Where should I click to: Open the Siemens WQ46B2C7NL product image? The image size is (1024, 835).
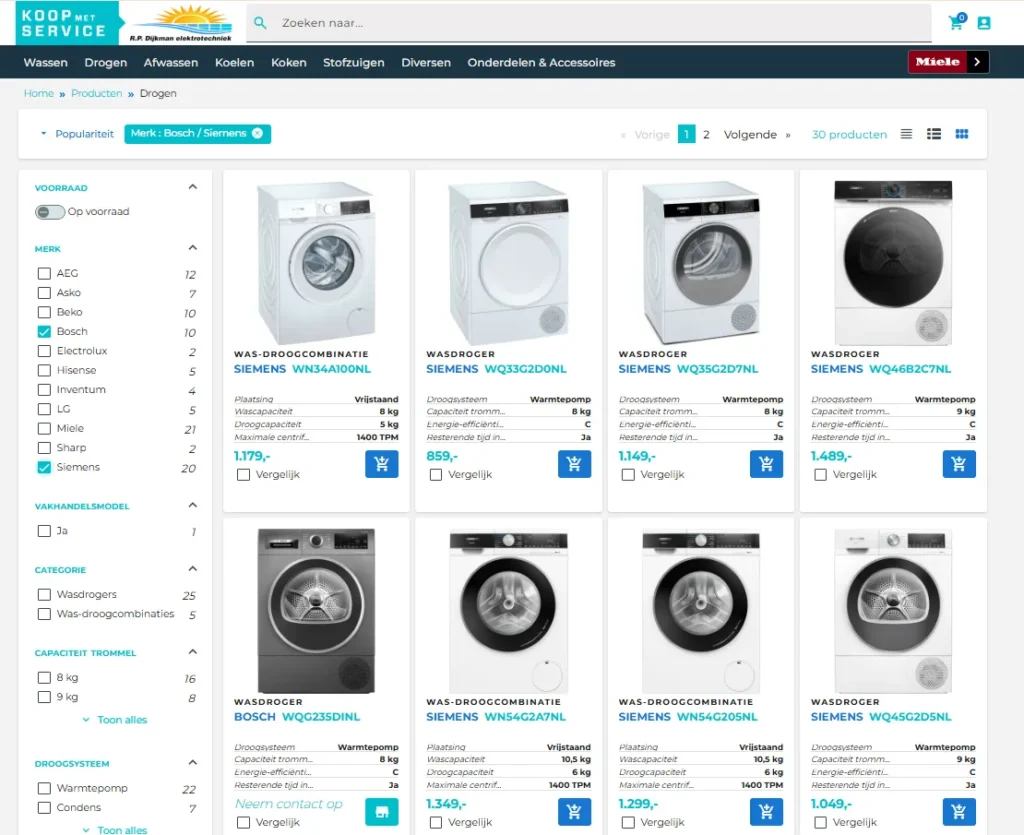893,262
